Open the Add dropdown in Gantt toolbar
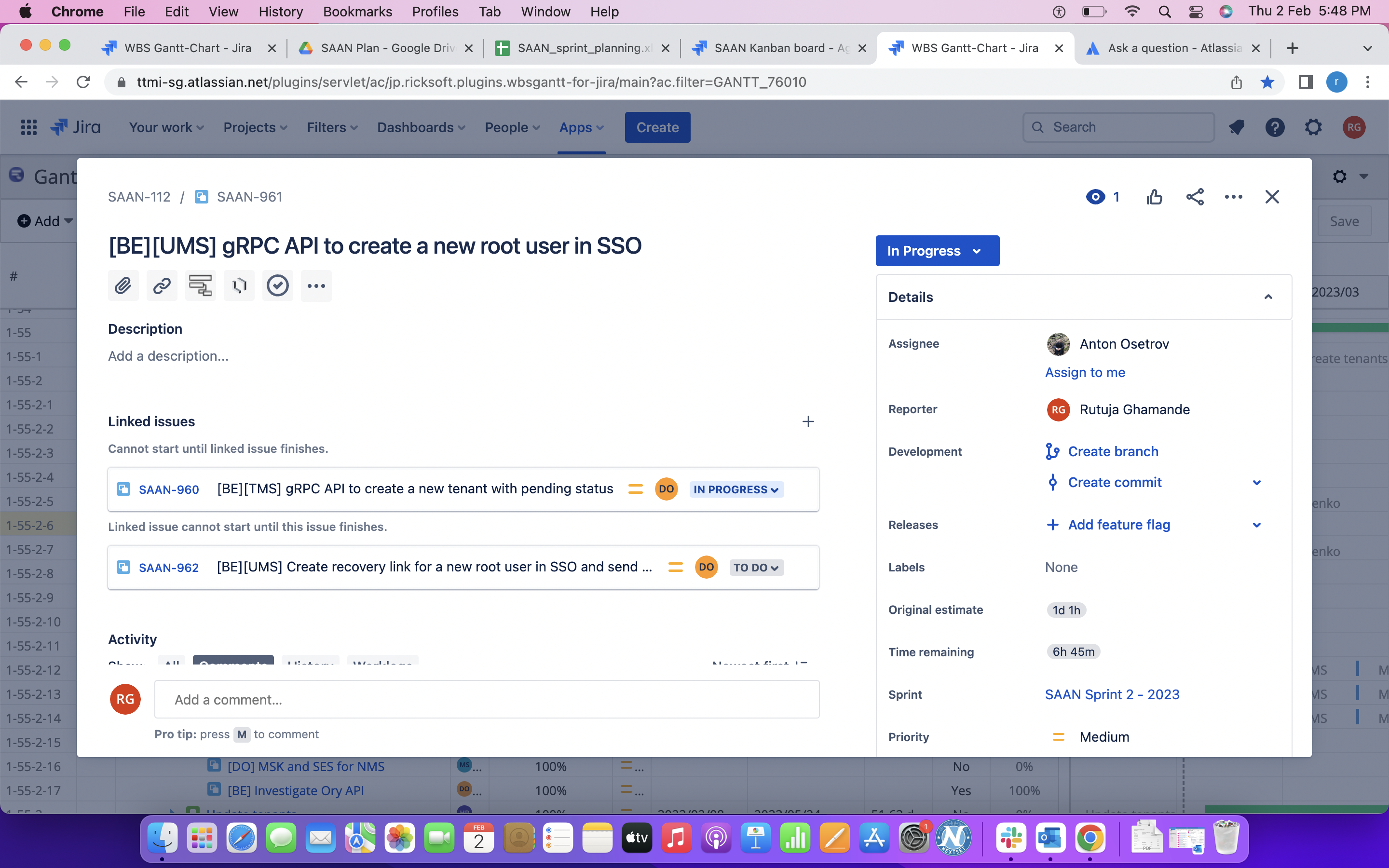Viewport: 1389px width, 868px height. [x=45, y=221]
